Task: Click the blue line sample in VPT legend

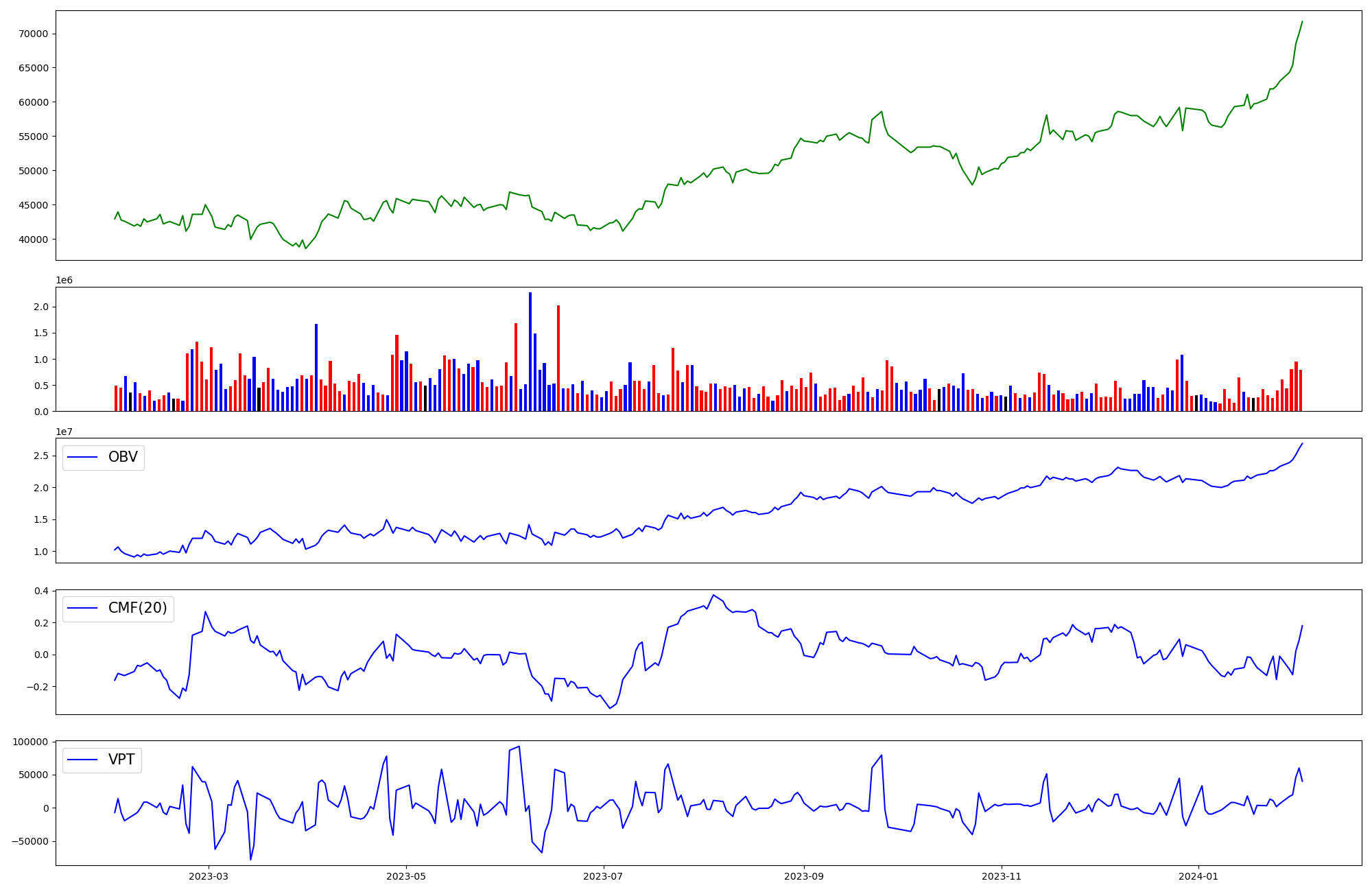Action: coord(82,760)
